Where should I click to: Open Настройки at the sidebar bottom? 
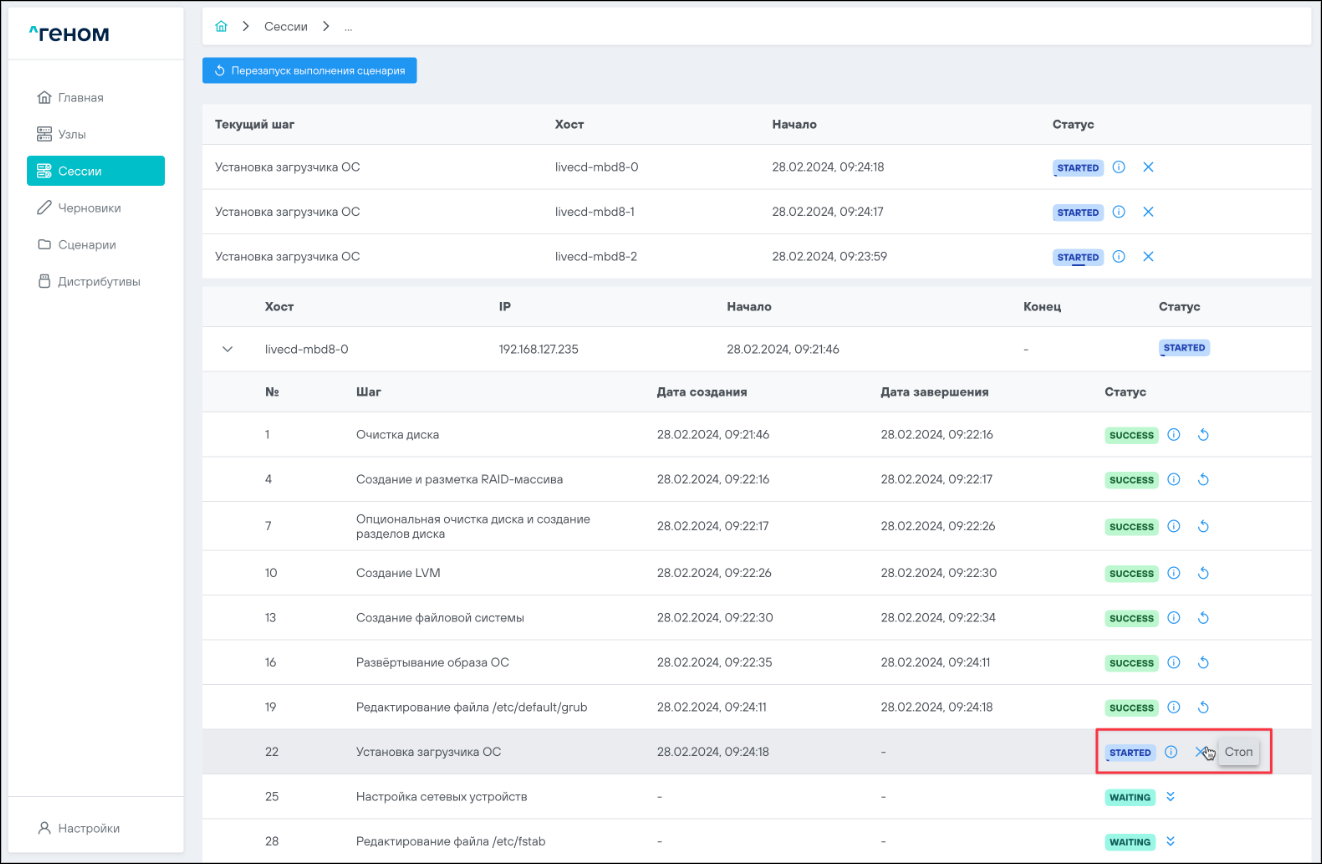click(x=88, y=828)
